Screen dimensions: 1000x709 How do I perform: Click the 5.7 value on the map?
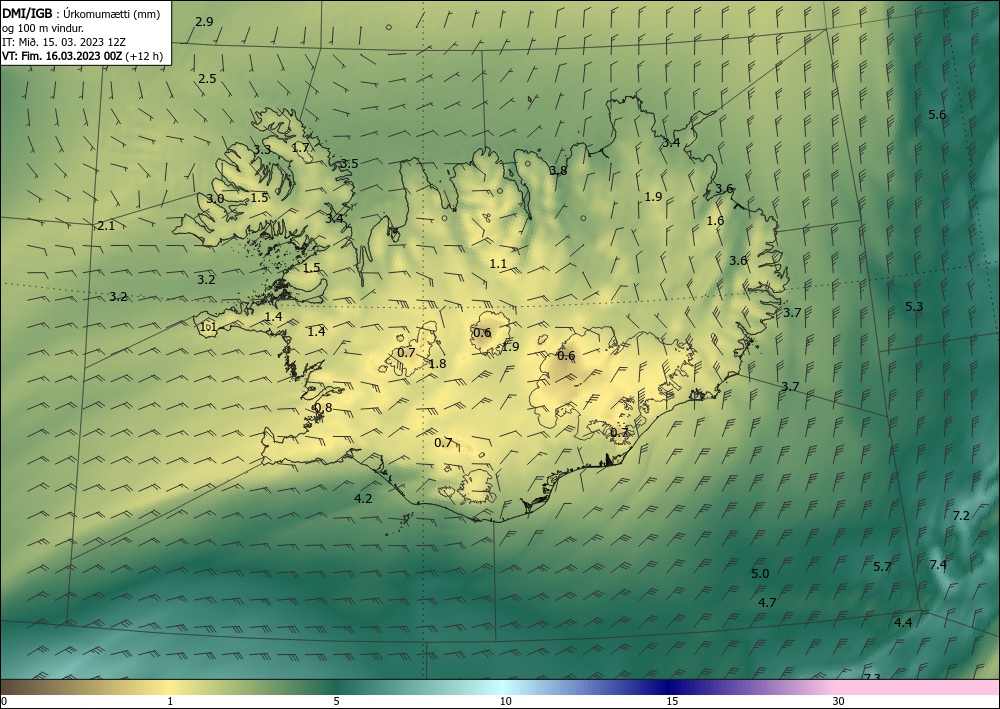882,567
